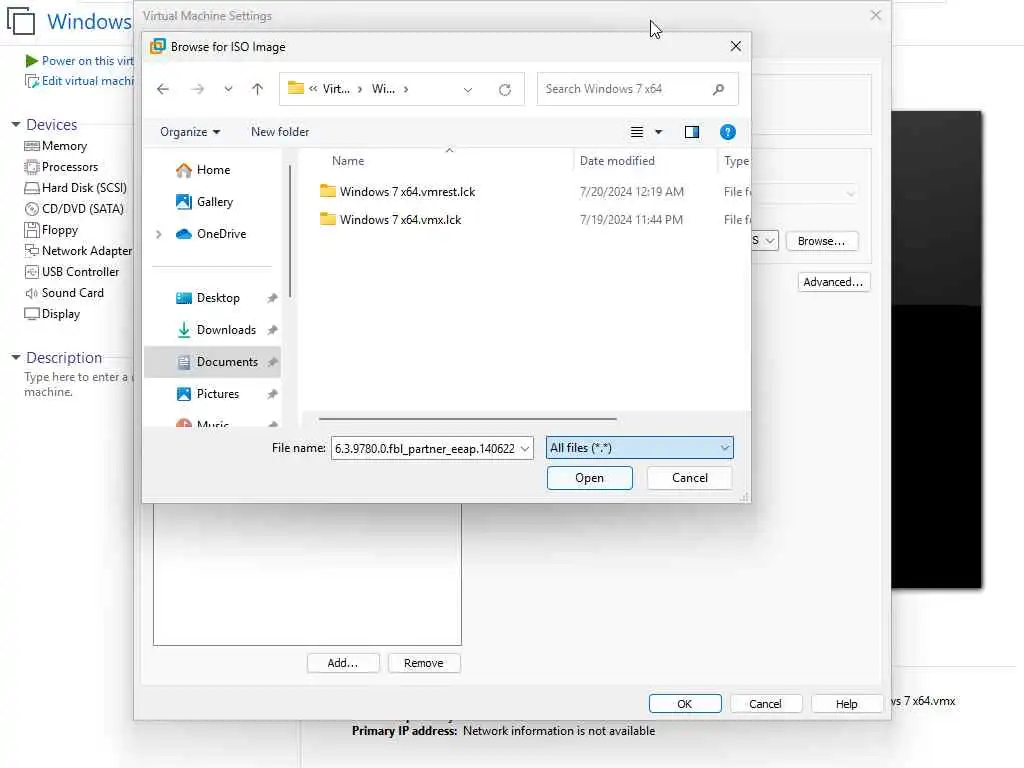
Task: Select Memory device
Action: [x=56, y=146]
